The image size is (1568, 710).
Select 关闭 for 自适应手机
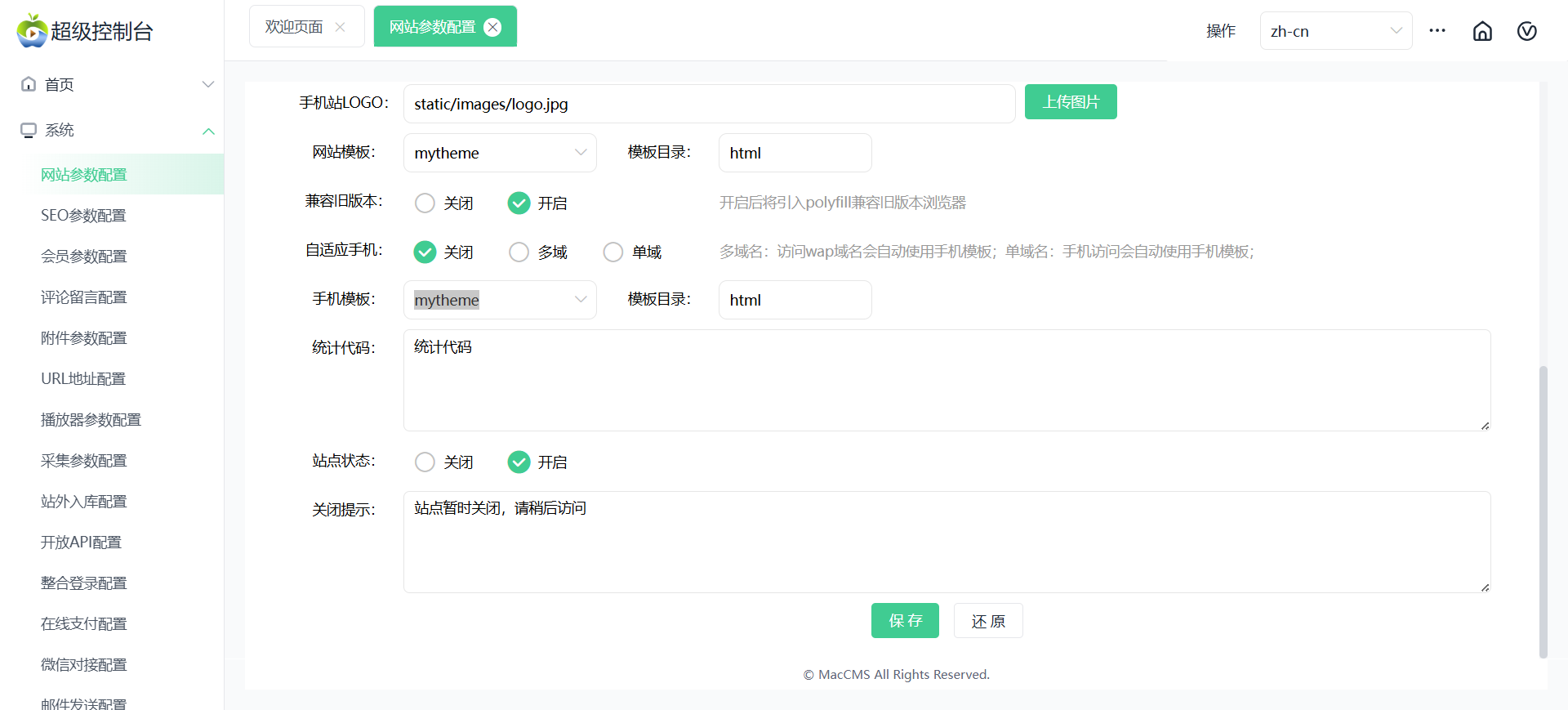coord(425,252)
